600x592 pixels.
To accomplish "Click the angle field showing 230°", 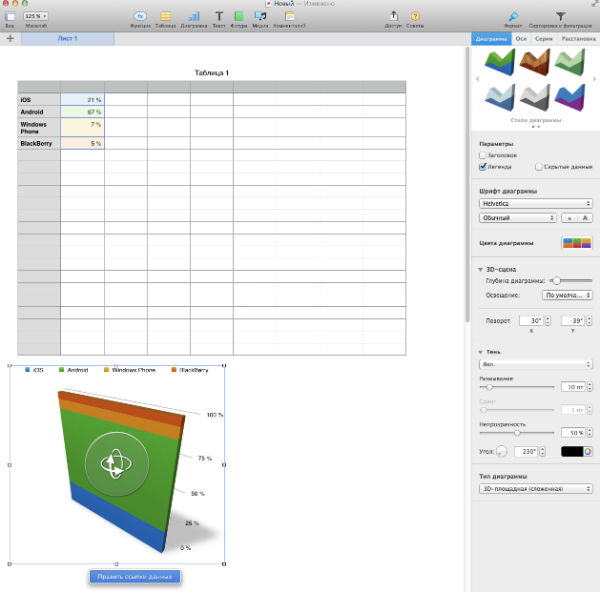I will coord(526,452).
